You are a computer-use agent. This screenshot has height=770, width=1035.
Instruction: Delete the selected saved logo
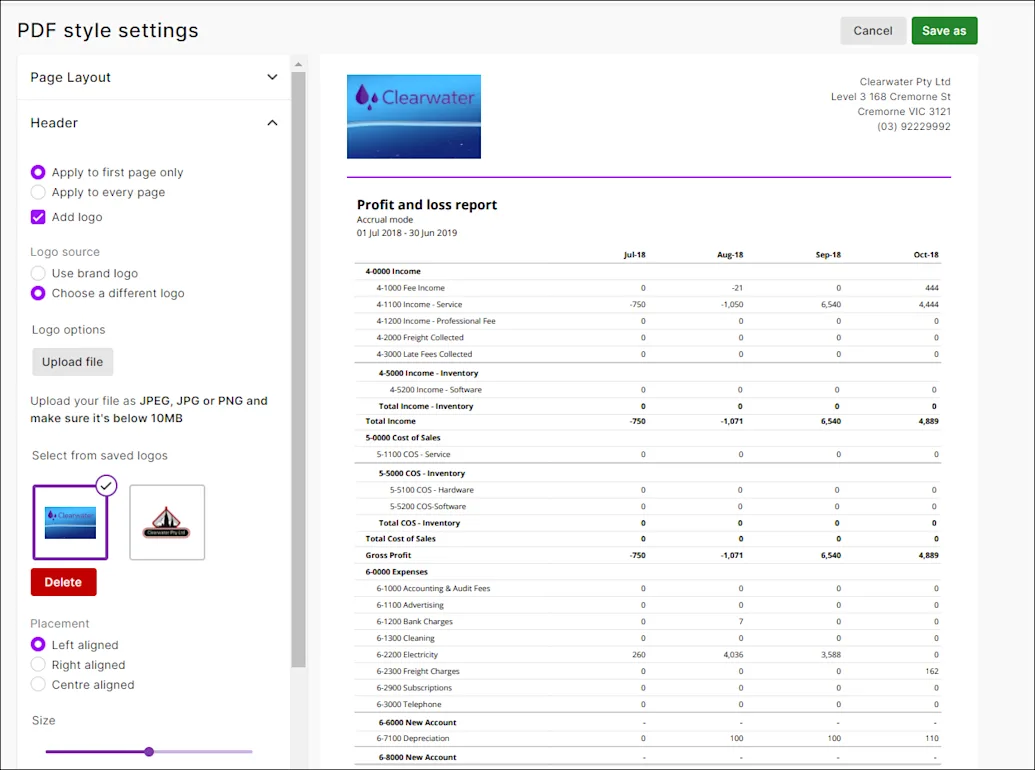(x=63, y=581)
